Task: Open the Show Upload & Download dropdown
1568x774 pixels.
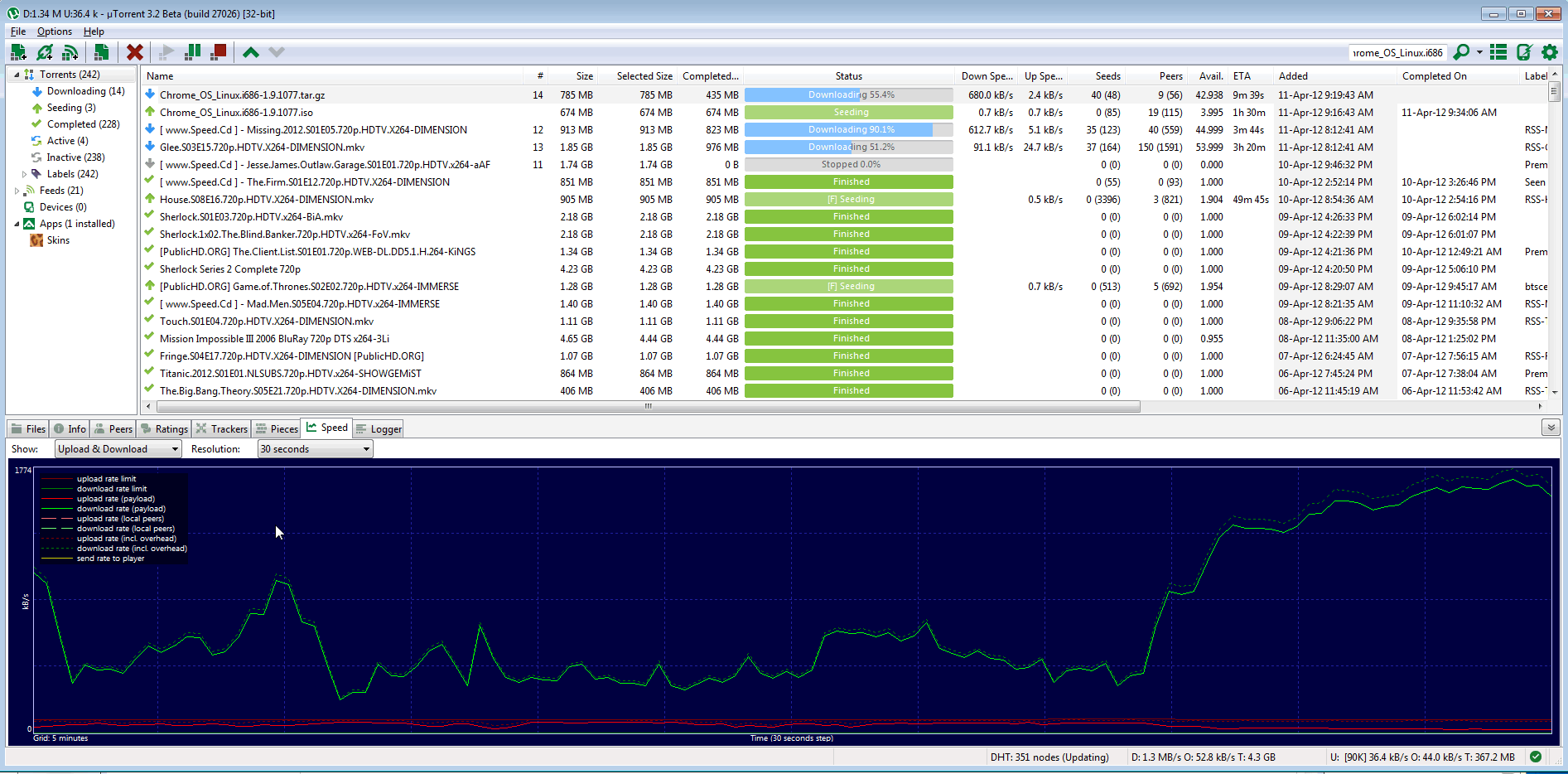Action: 118,449
